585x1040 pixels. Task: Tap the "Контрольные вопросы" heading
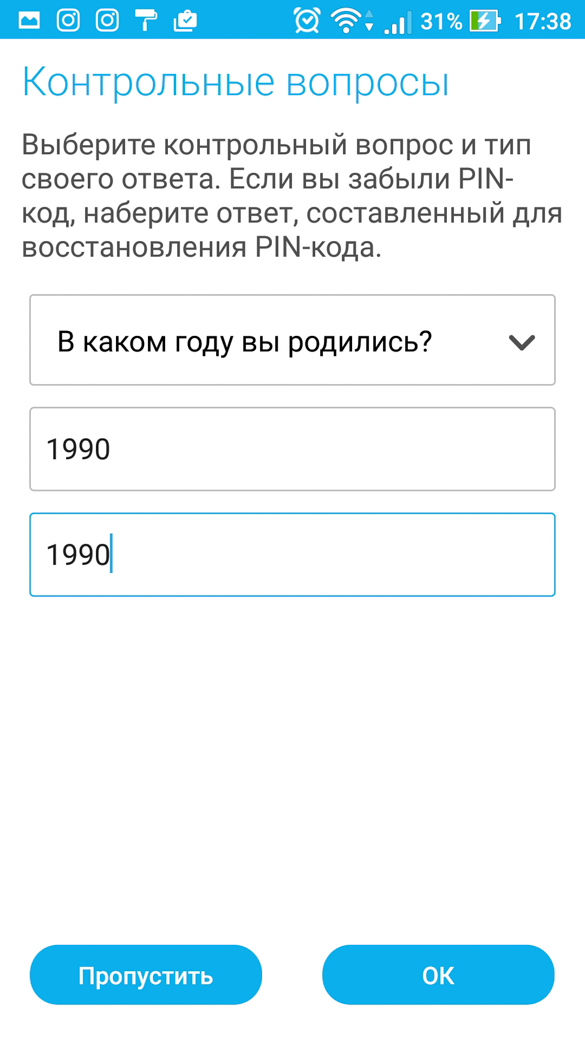236,82
